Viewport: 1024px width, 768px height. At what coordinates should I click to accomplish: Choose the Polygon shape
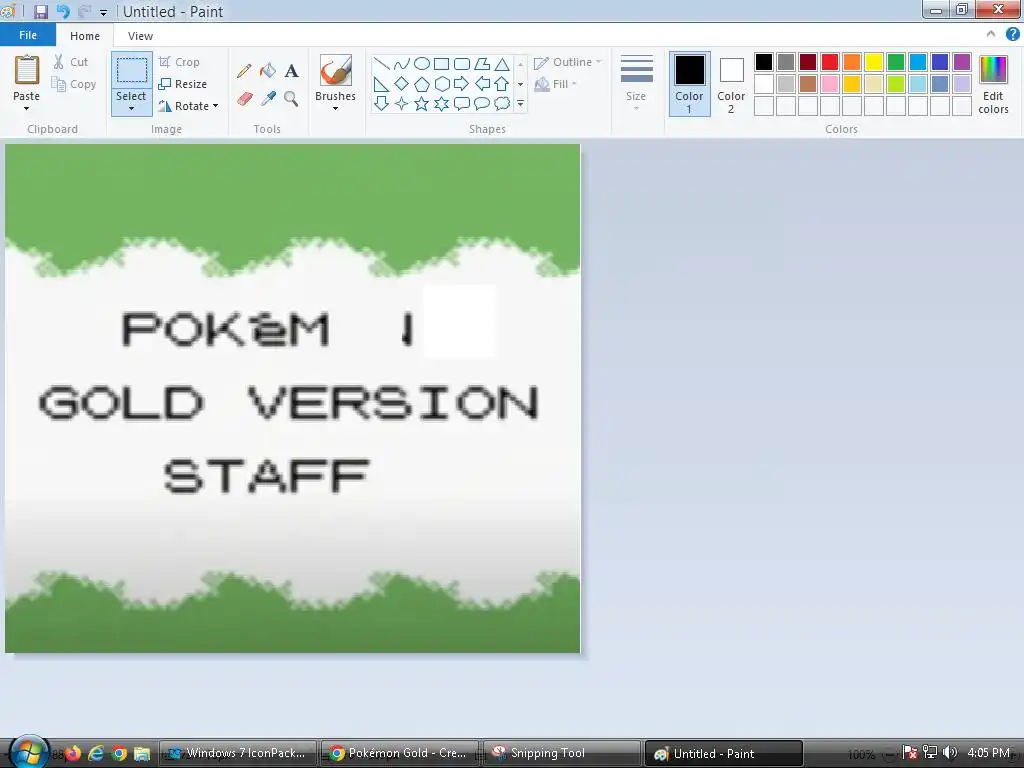click(x=482, y=63)
